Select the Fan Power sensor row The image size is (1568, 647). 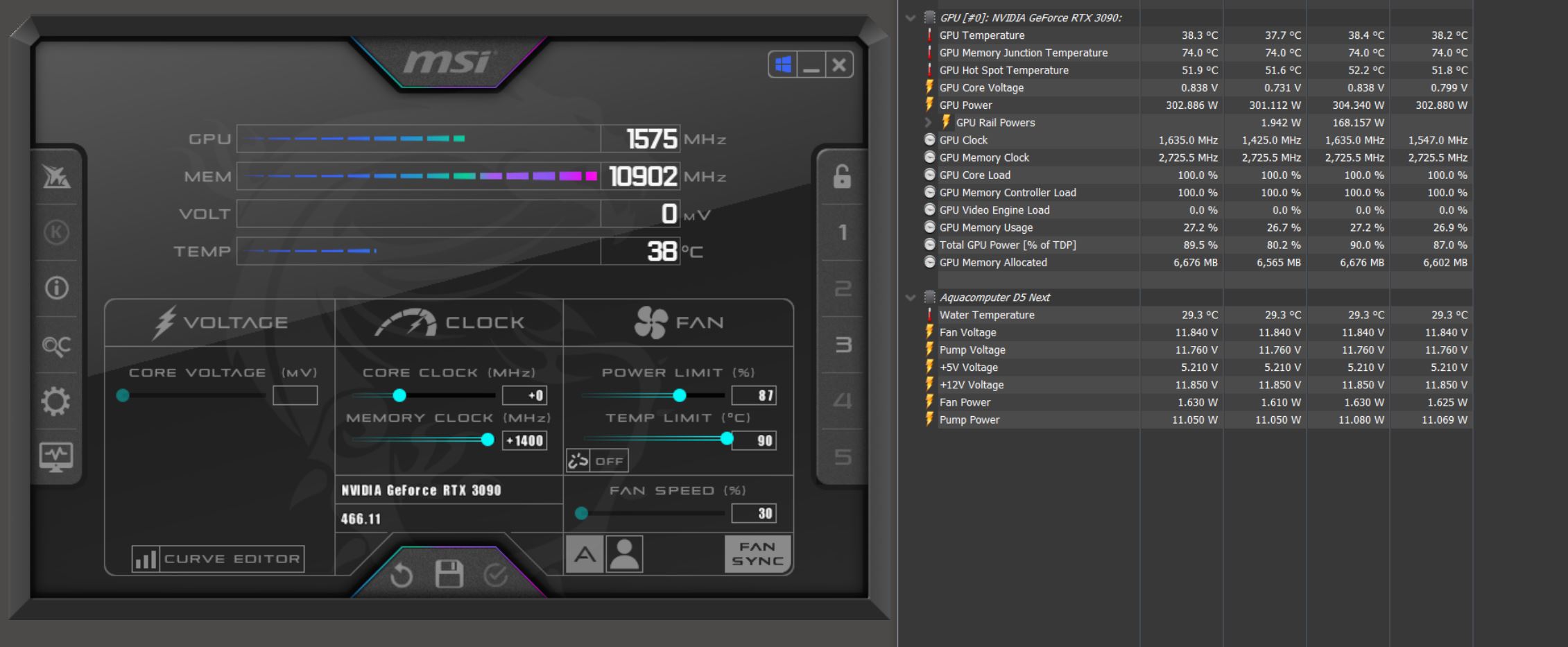coord(1198,402)
